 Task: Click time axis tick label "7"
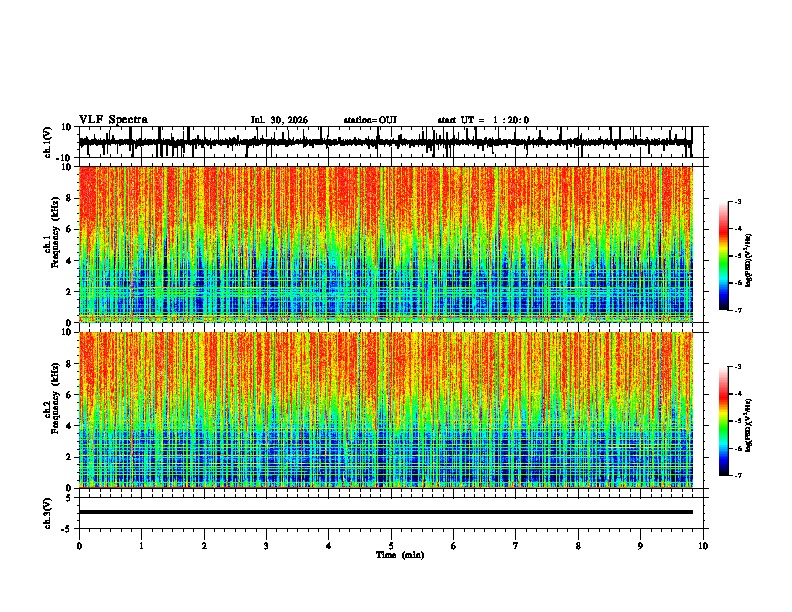(x=516, y=546)
